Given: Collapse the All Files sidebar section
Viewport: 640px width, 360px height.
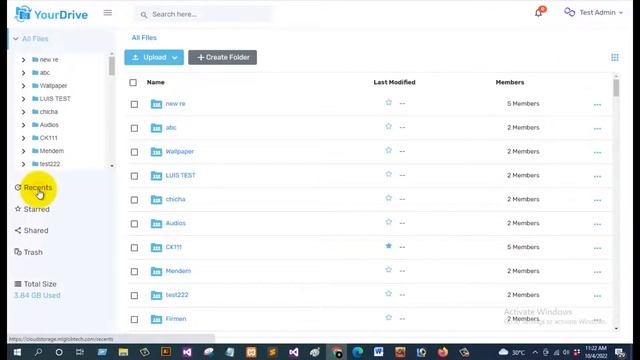Looking at the screenshot, I should [16, 39].
